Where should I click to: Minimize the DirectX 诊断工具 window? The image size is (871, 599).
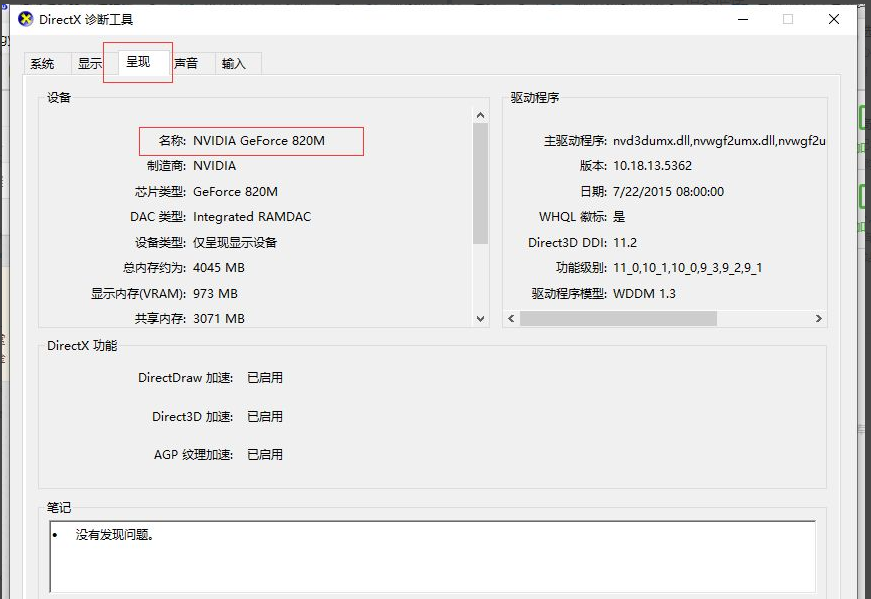click(743, 18)
